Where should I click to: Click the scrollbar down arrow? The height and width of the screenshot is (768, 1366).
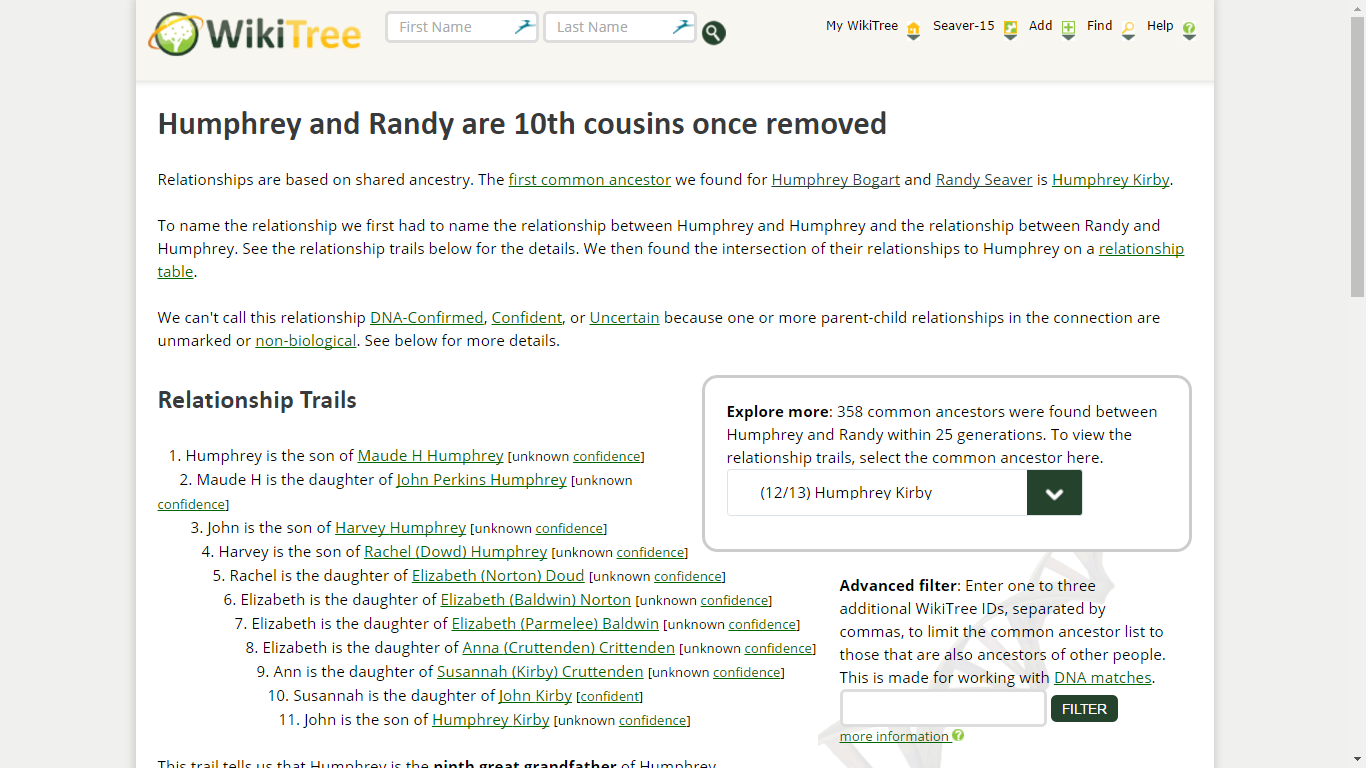tap(1357, 760)
